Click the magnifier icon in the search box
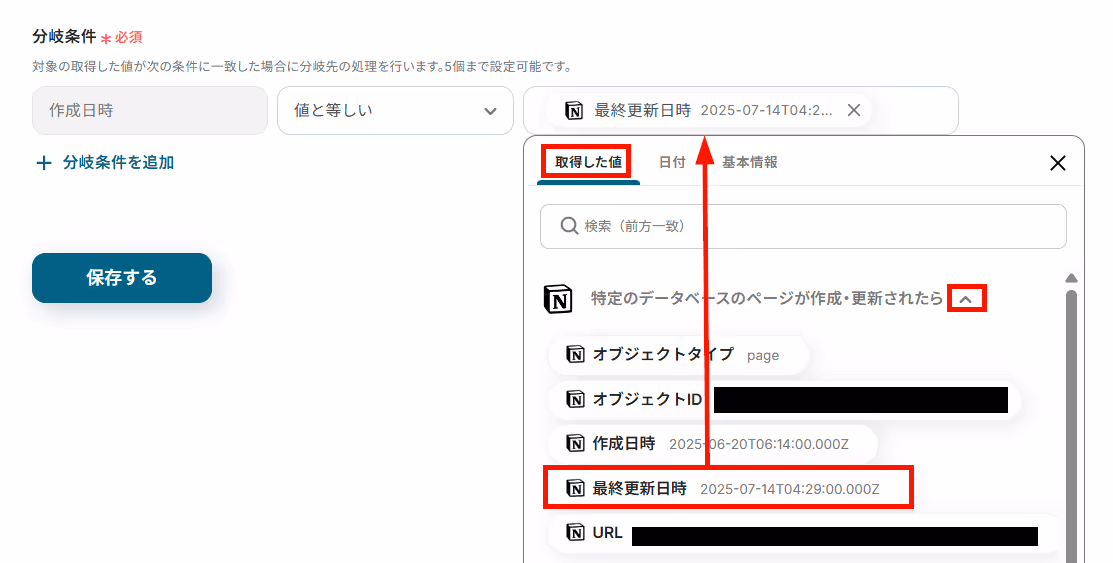1113x563 pixels. pyautogui.click(x=569, y=226)
